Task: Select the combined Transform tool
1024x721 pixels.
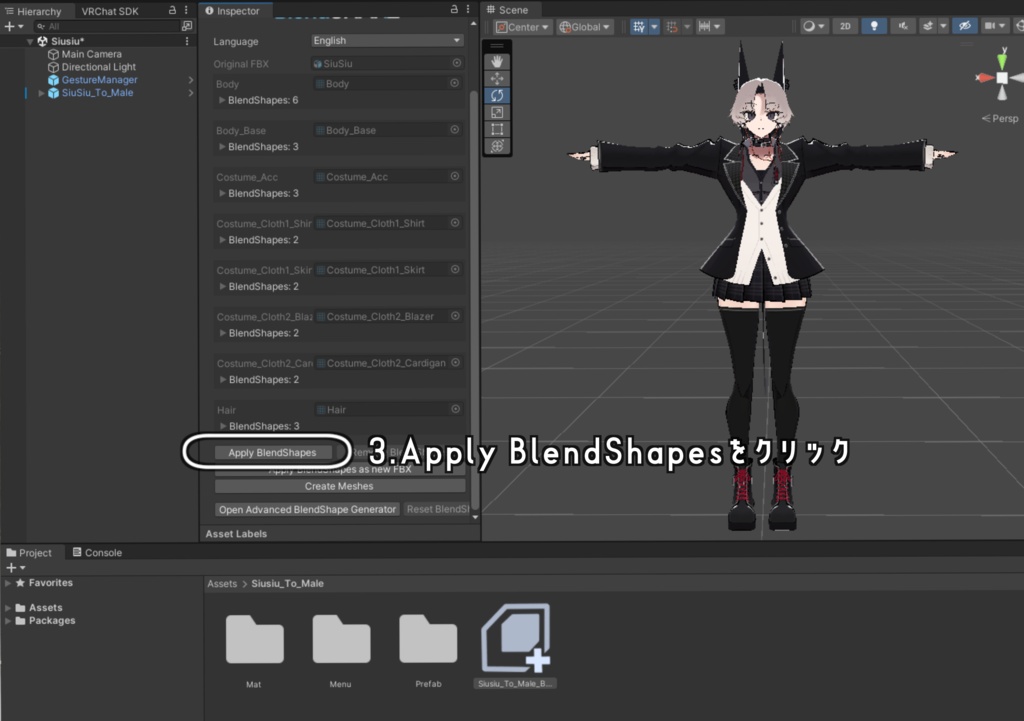Action: click(497, 146)
